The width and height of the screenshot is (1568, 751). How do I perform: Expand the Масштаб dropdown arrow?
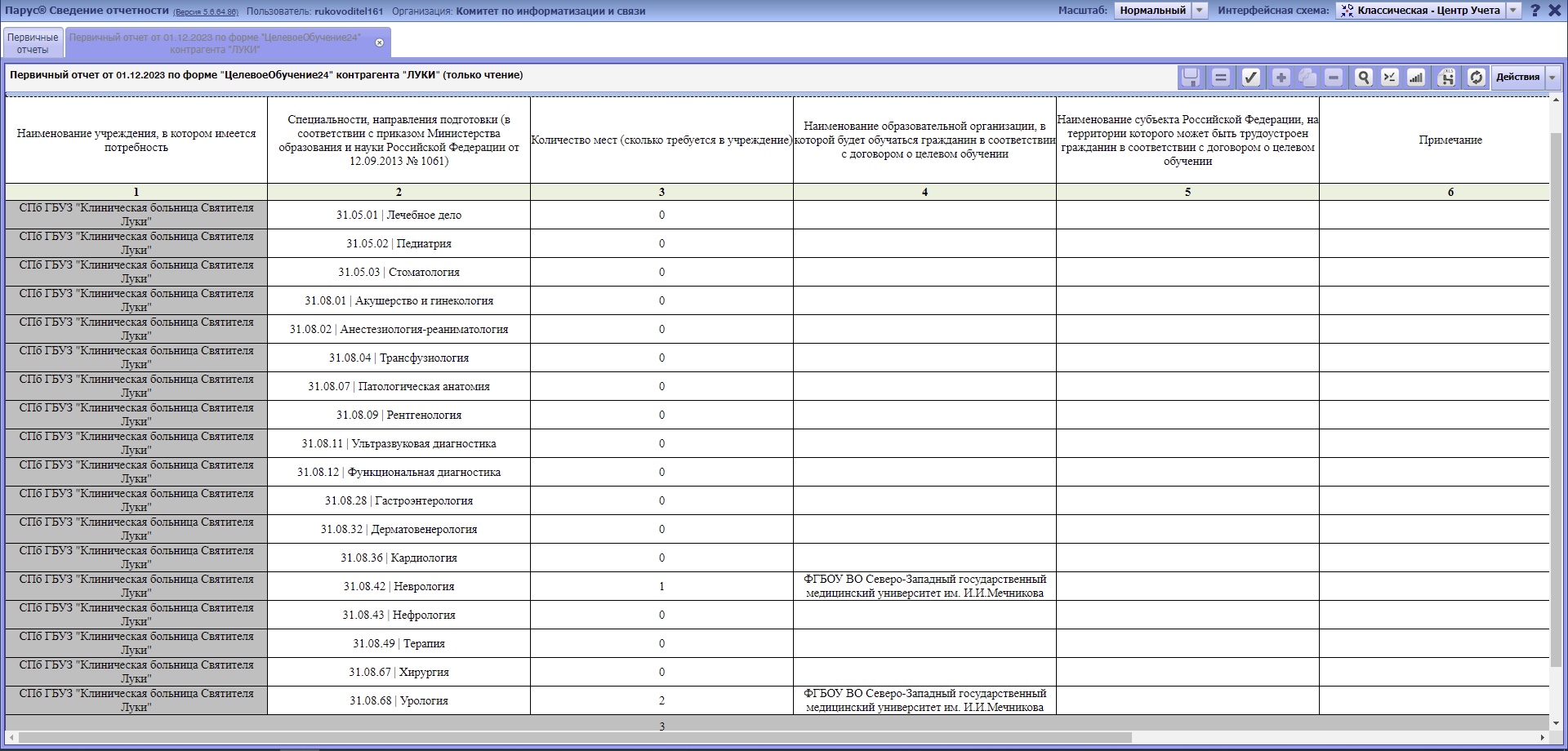tap(1200, 11)
